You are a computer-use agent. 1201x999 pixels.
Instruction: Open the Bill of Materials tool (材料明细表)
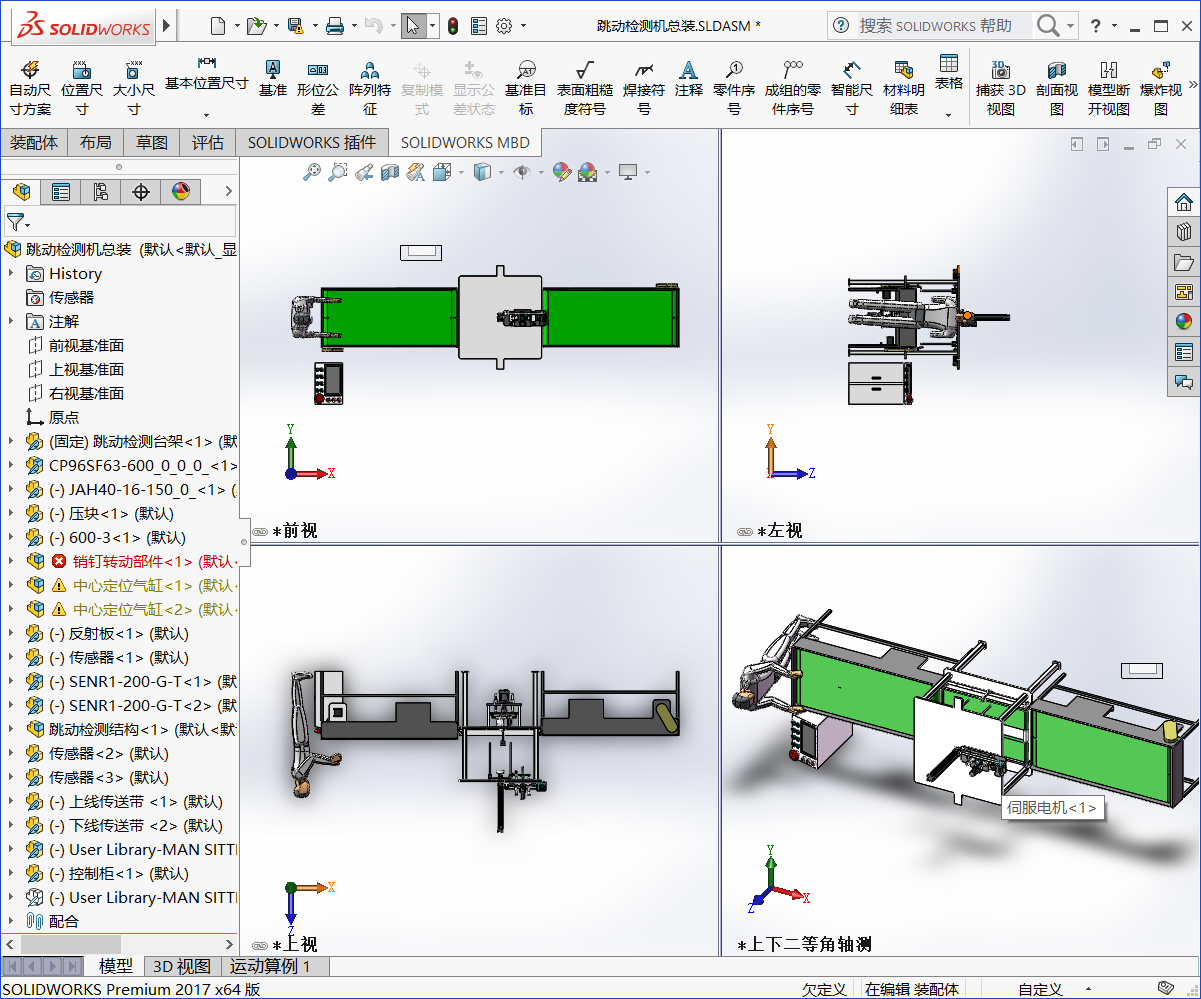pos(904,87)
